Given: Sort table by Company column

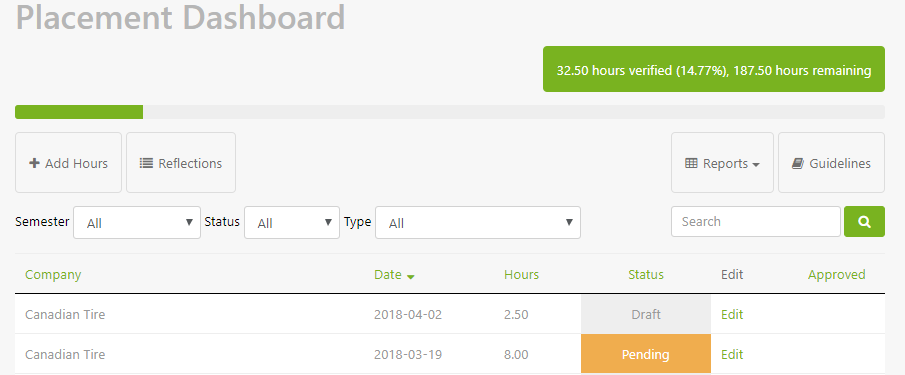Looking at the screenshot, I should (53, 275).
